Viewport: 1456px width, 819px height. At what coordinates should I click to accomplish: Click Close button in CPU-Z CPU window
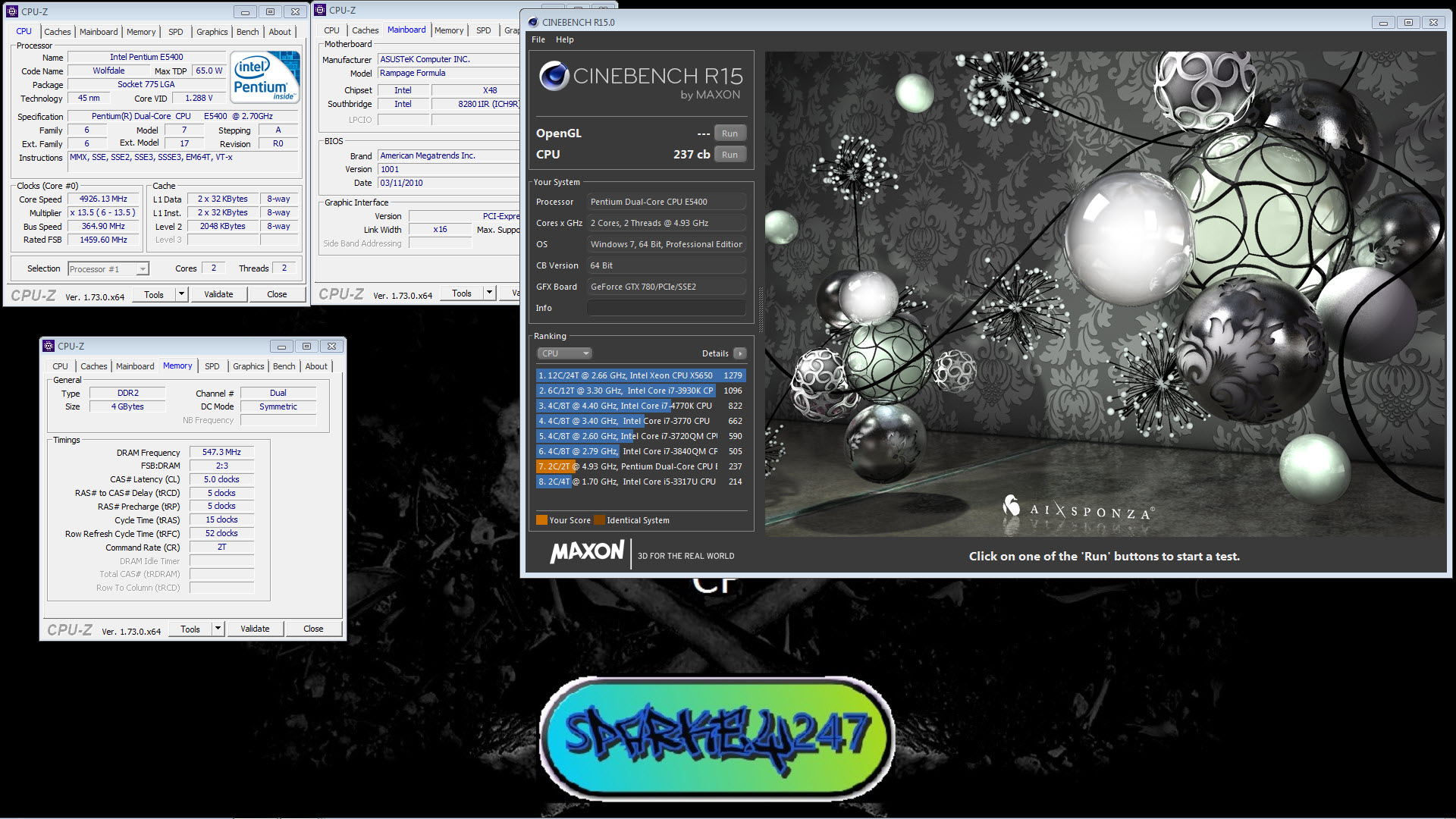click(277, 294)
